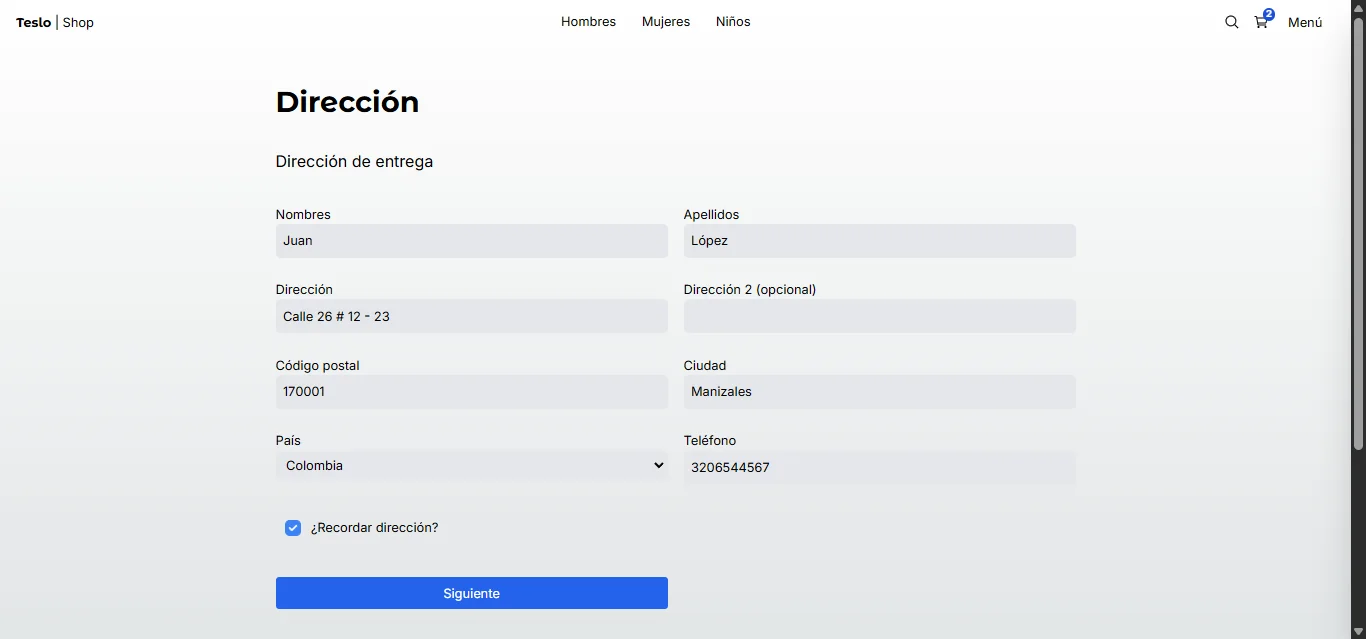The height and width of the screenshot is (639, 1366).
Task: Navigate to the Niños section
Action: [x=733, y=22]
